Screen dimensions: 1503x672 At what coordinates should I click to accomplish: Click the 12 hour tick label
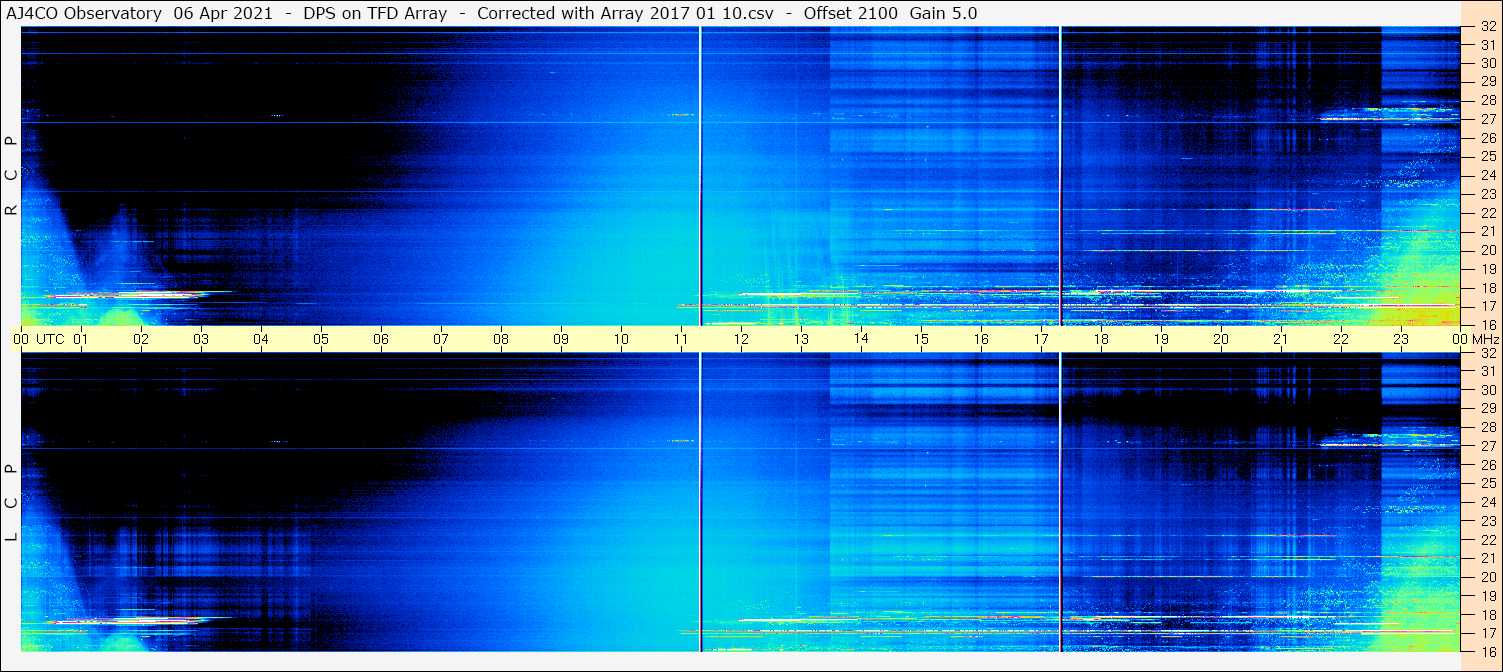point(741,339)
